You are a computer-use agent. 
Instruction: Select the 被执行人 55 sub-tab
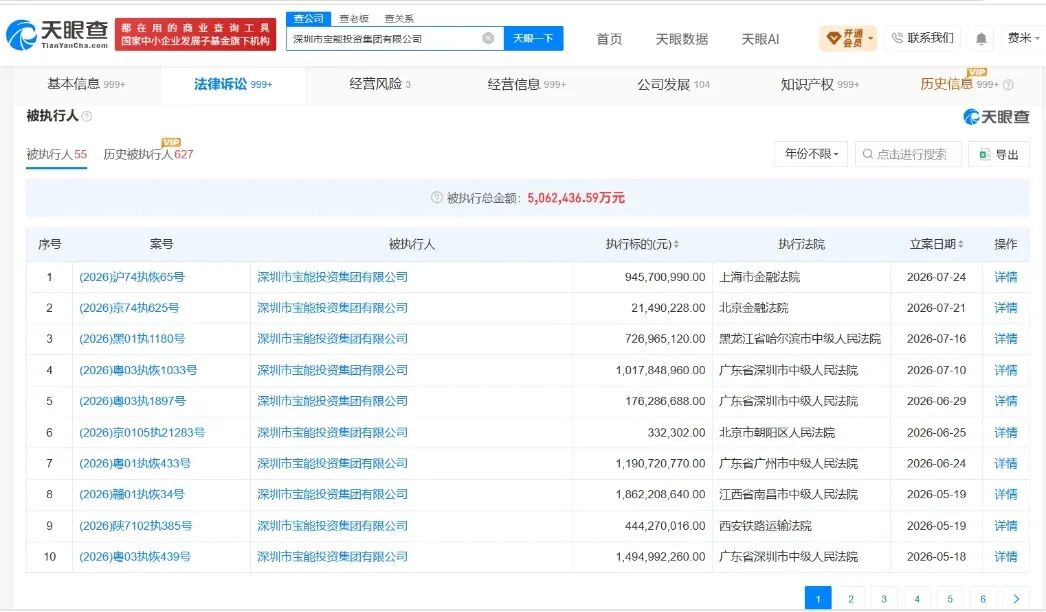(x=57, y=154)
